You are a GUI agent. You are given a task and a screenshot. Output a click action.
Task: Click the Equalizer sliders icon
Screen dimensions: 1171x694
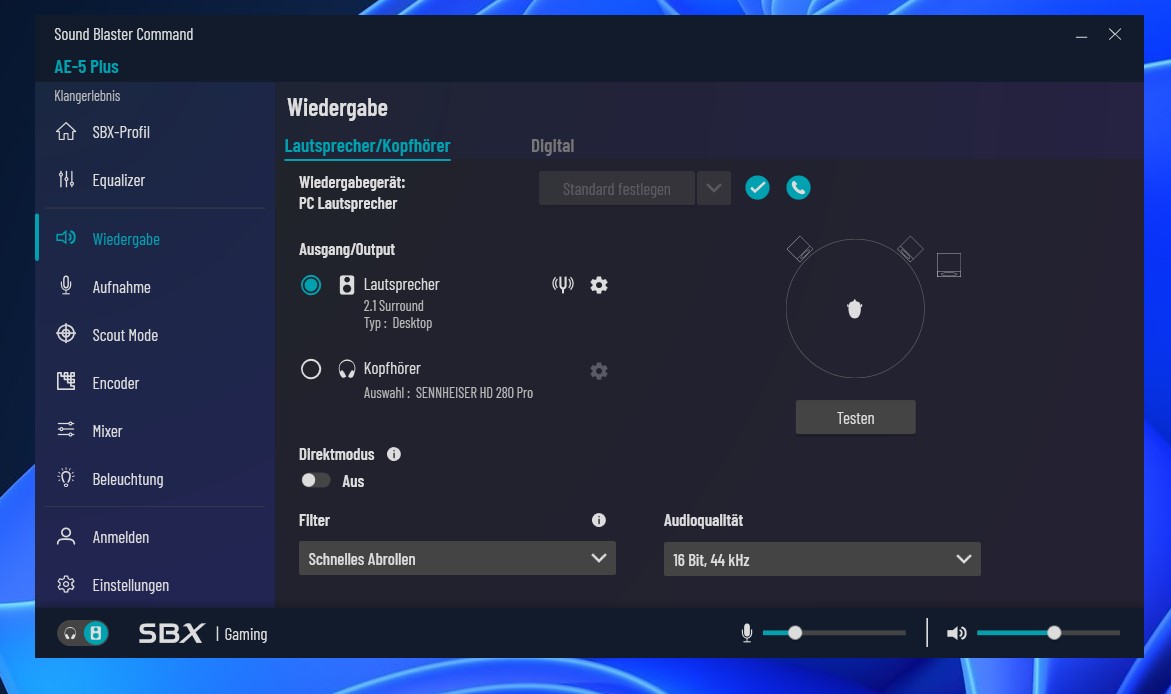[66, 179]
